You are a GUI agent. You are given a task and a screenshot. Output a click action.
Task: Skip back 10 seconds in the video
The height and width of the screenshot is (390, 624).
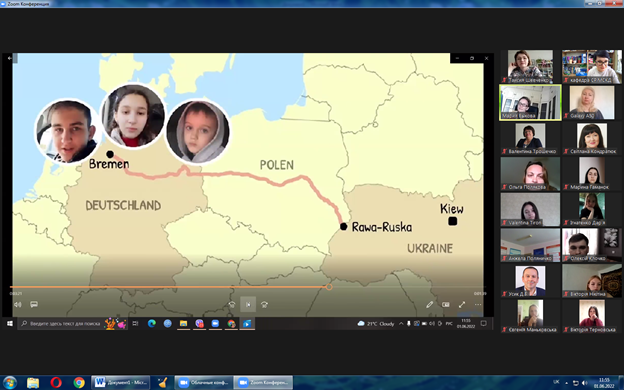pos(232,305)
